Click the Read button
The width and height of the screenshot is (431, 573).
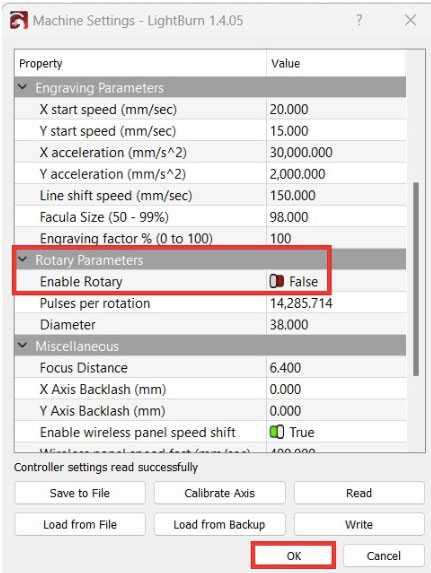click(359, 493)
